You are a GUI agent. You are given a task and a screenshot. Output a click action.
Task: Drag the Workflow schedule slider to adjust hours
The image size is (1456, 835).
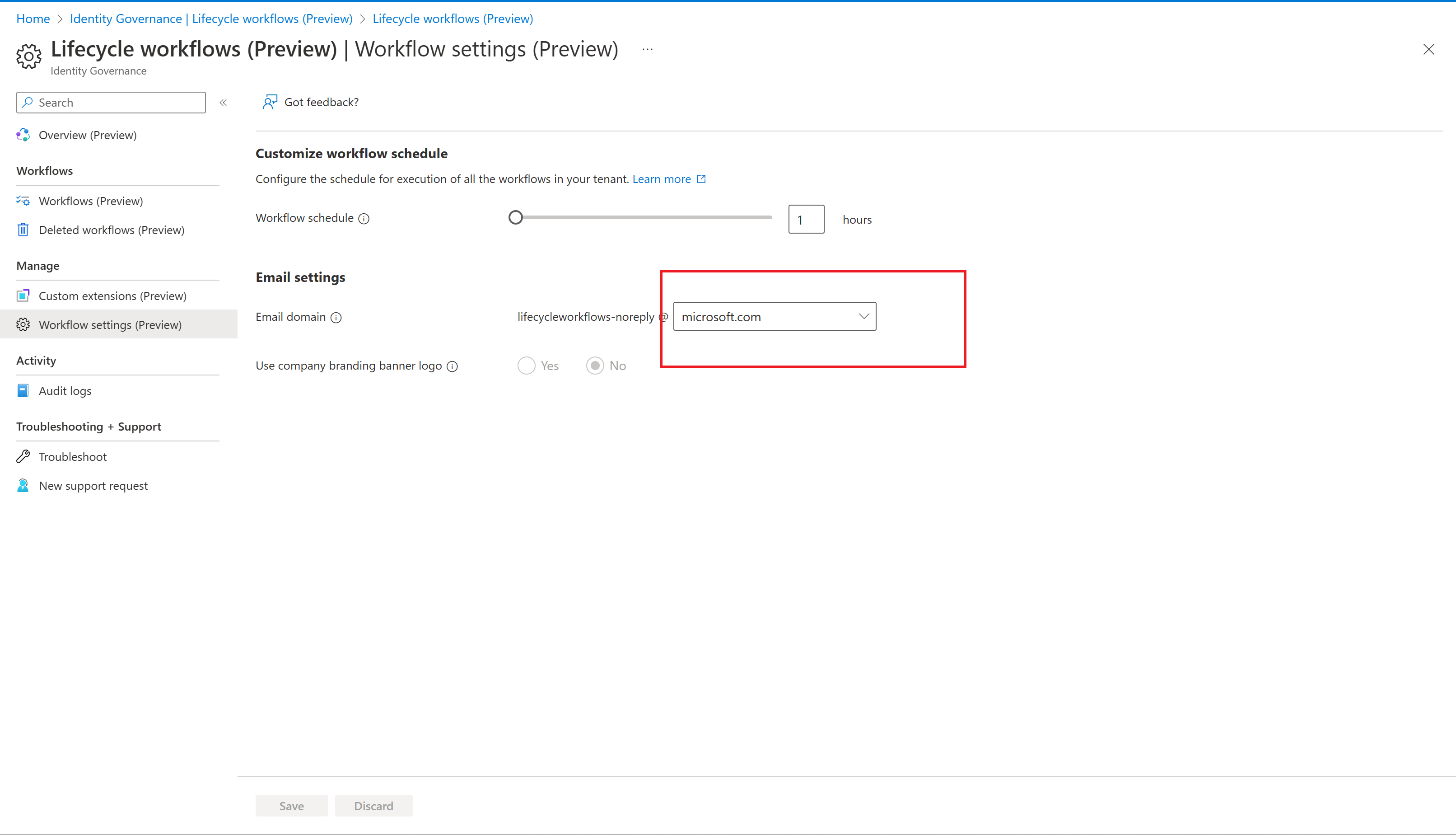pyautogui.click(x=516, y=217)
